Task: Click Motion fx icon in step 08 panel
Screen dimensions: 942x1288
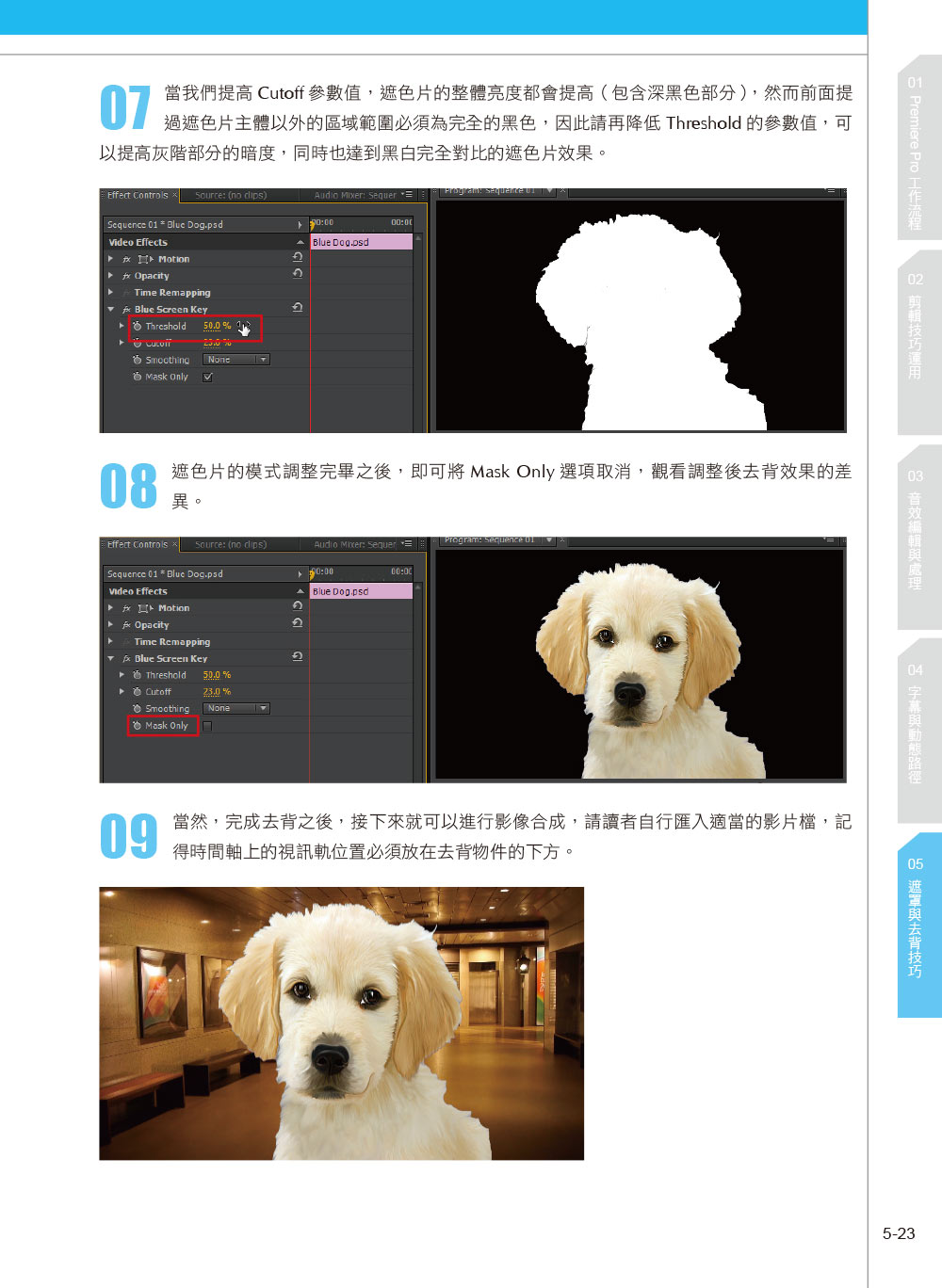Action: pyautogui.click(x=126, y=608)
